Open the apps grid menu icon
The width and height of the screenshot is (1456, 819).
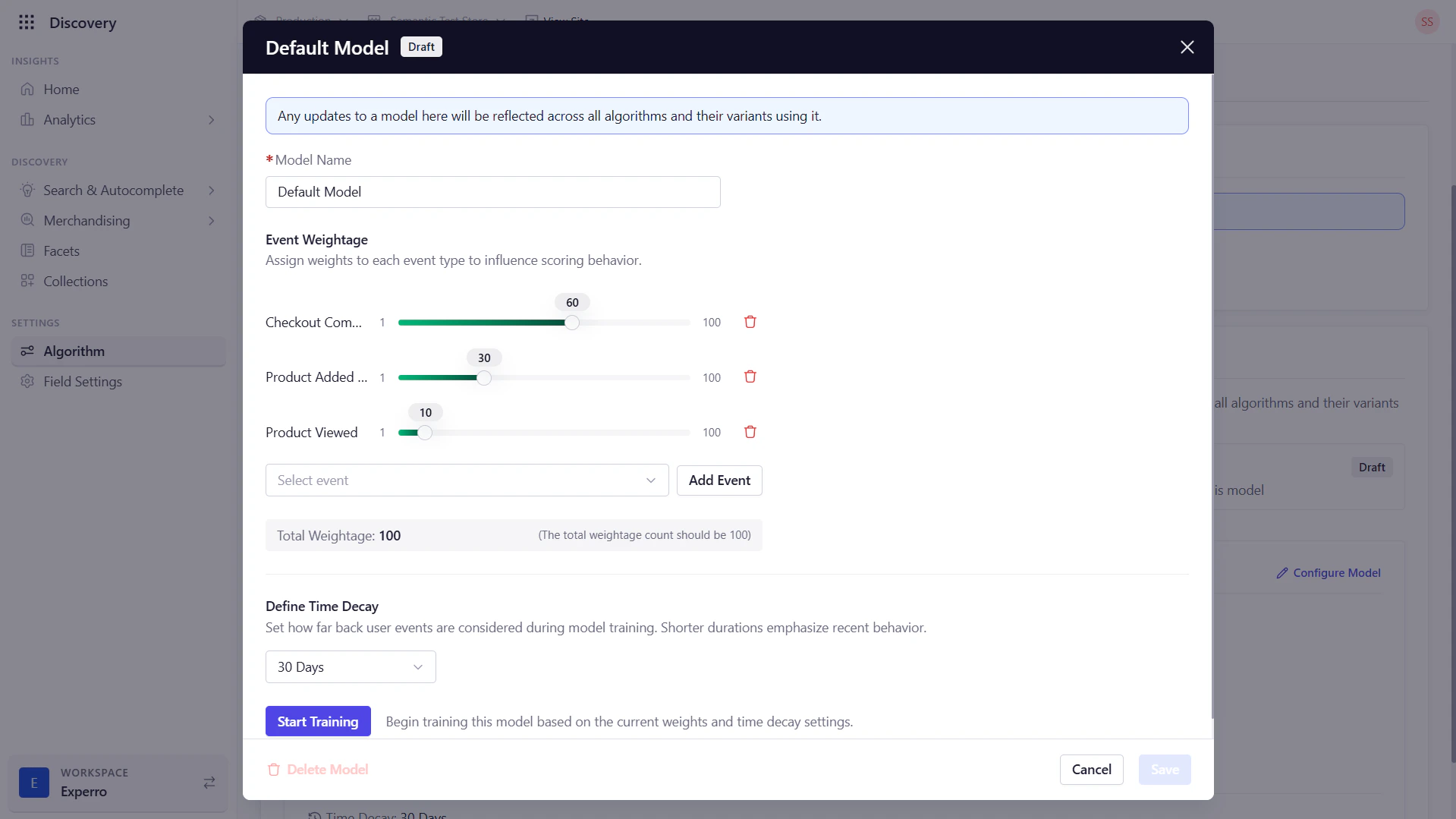(x=27, y=22)
